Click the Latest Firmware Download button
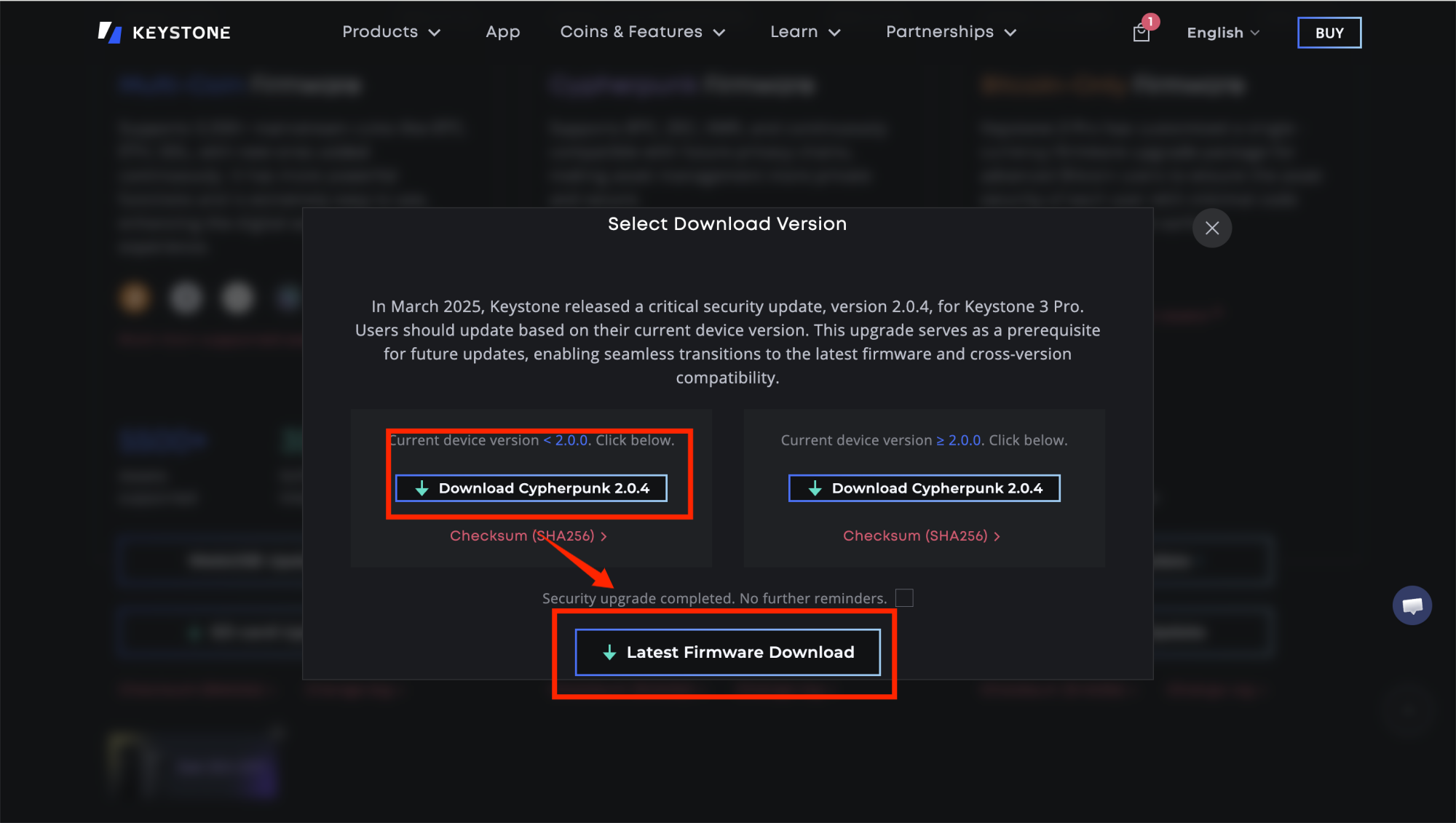 [727, 652]
